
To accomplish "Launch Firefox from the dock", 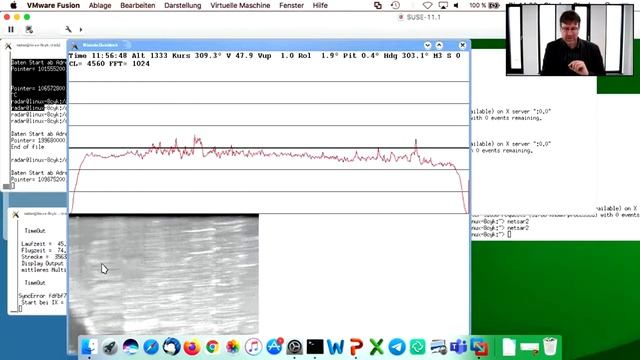I will tap(192, 347).
